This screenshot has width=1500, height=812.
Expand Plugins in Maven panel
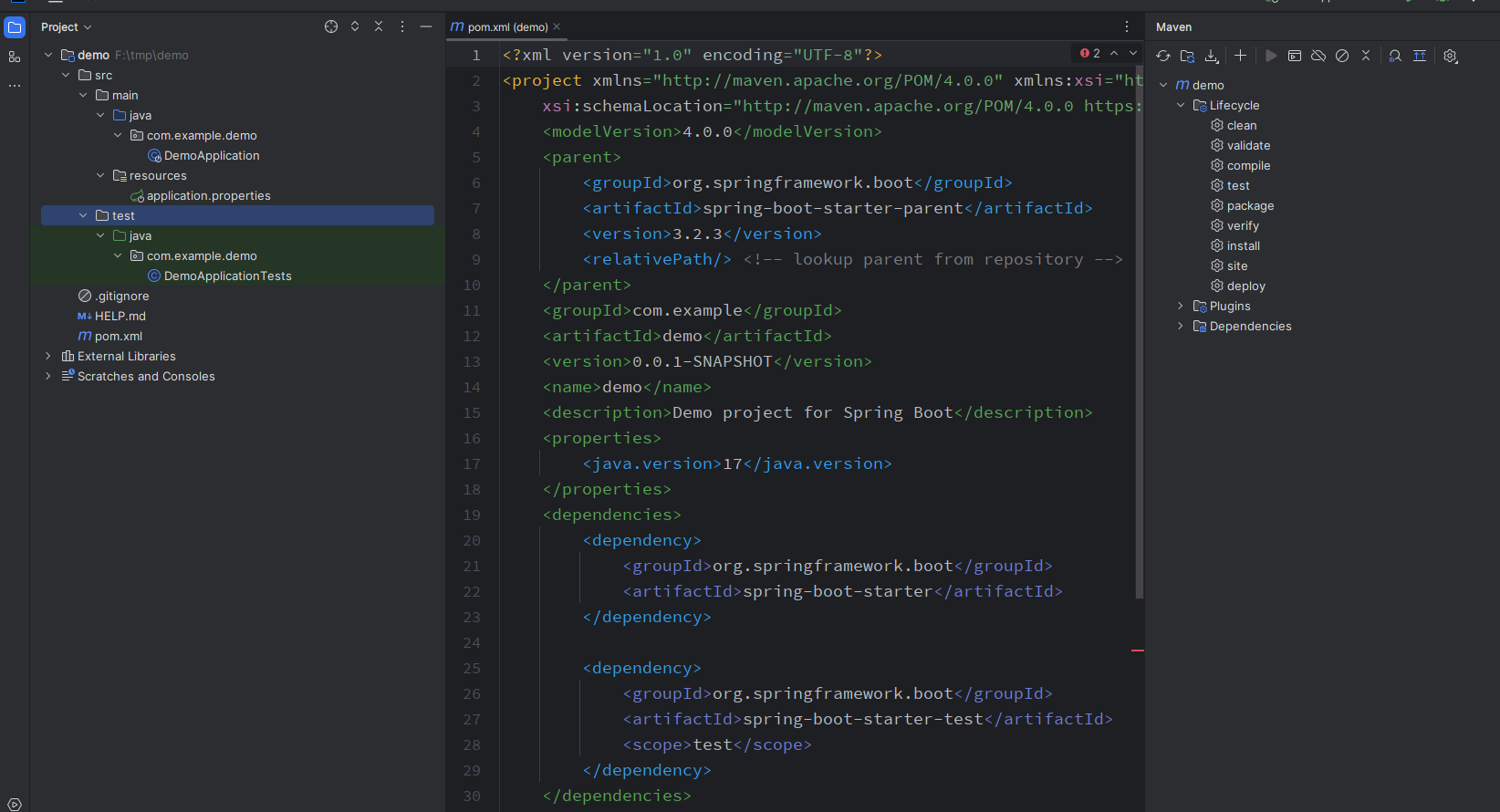pyautogui.click(x=1181, y=306)
